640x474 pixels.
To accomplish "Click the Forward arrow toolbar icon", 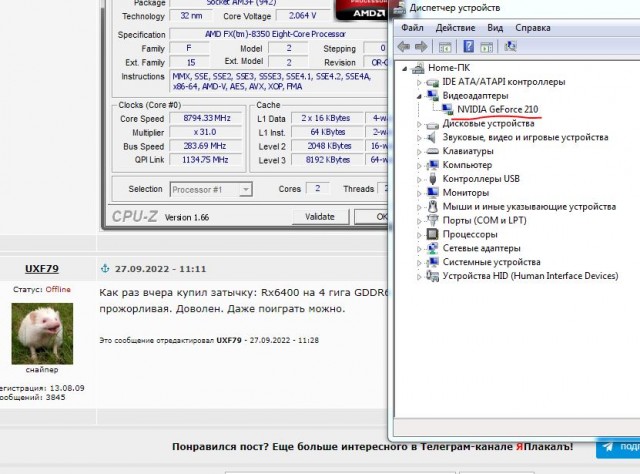I will tap(421, 47).
